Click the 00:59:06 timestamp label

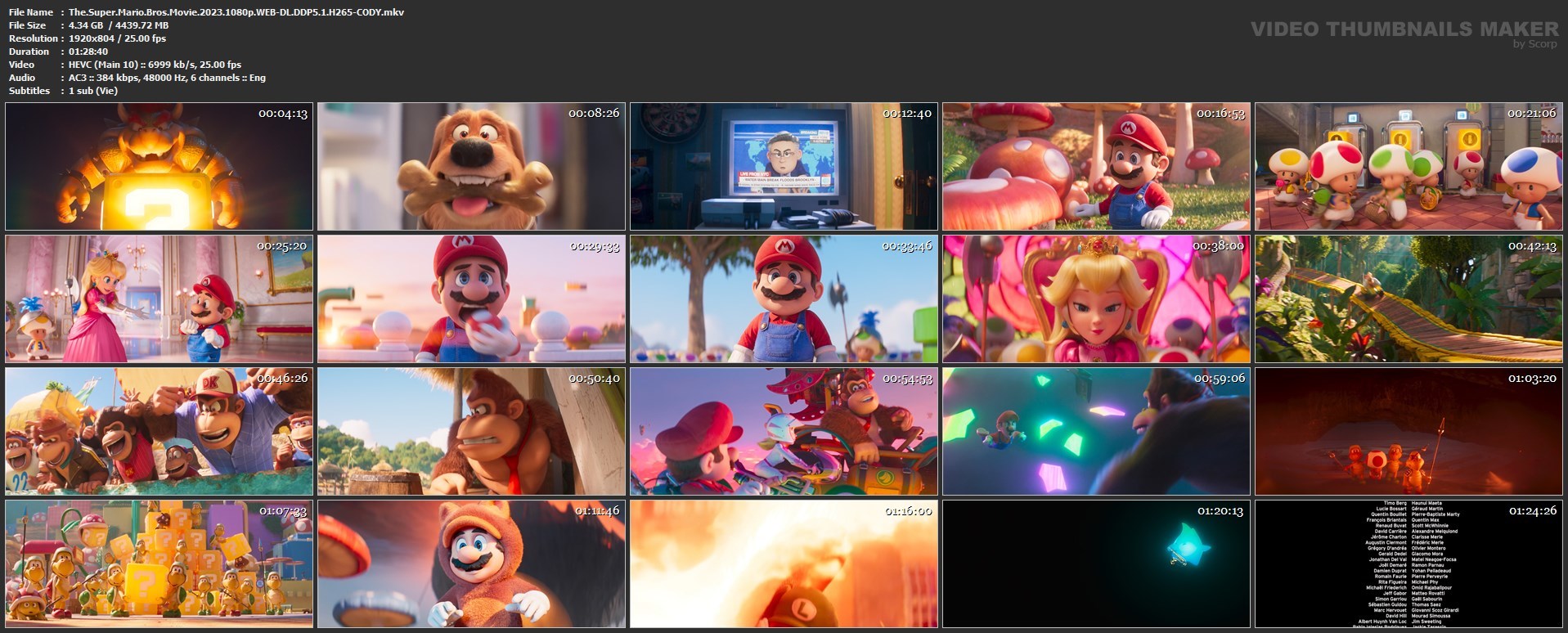[x=1220, y=379]
